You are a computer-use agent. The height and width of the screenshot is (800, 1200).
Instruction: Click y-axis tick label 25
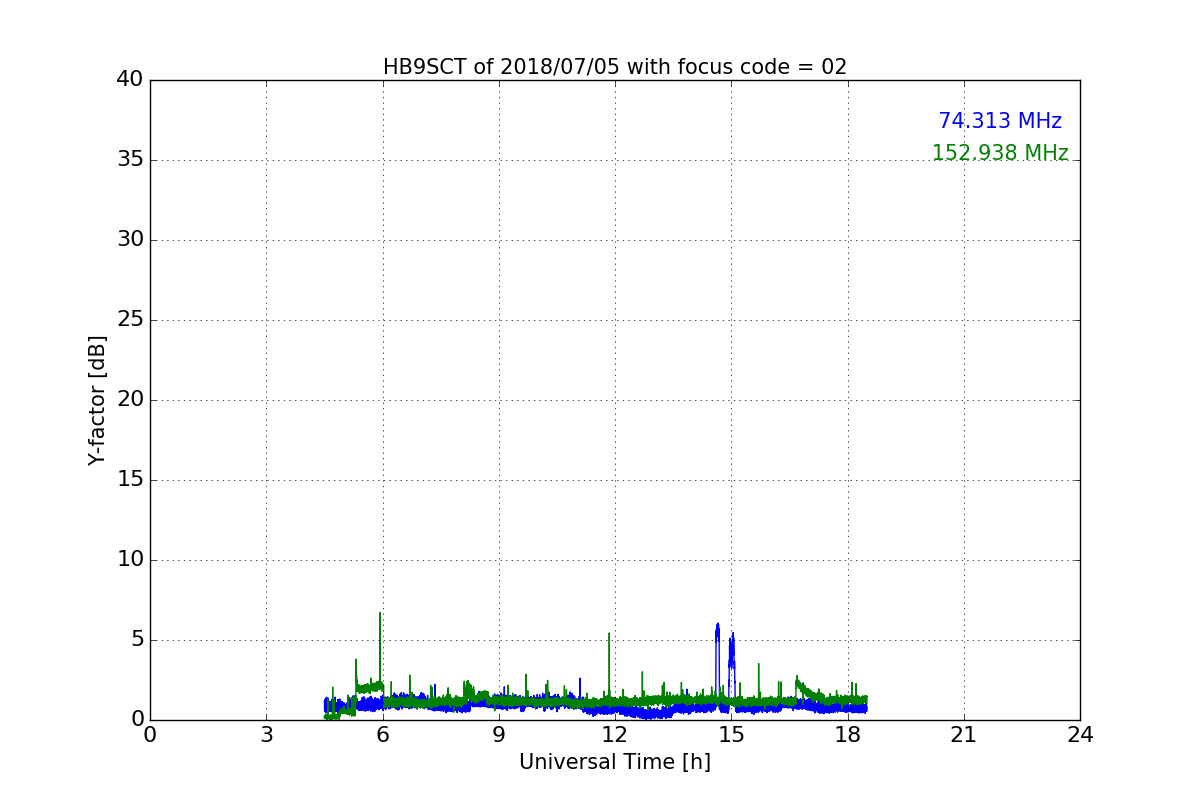pyautogui.click(x=130, y=319)
